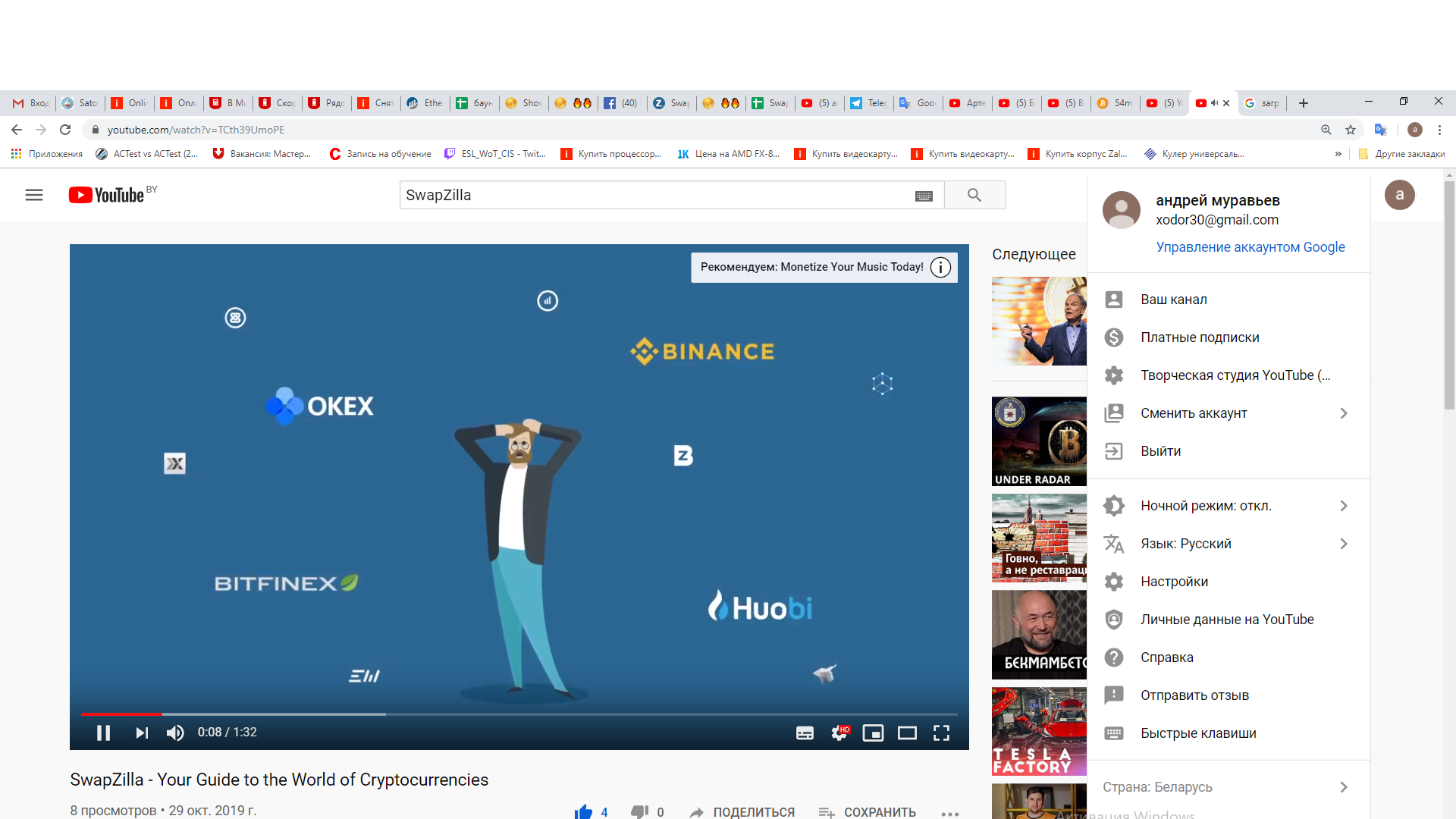Seek on the video progress bar
Viewport: 1456px width, 819px height.
pyautogui.click(x=519, y=714)
